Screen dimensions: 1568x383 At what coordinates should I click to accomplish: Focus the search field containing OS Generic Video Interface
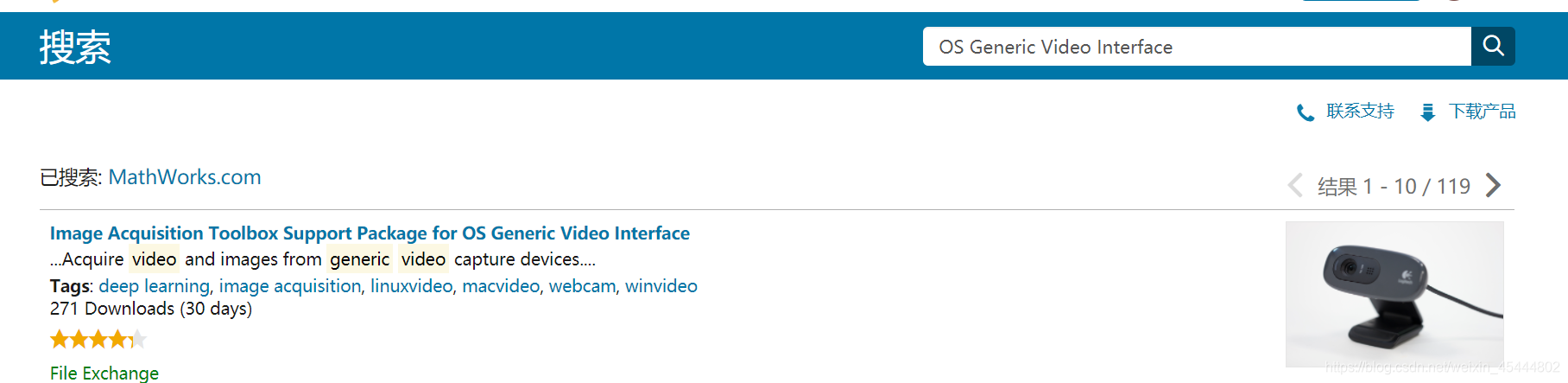coord(1196,47)
